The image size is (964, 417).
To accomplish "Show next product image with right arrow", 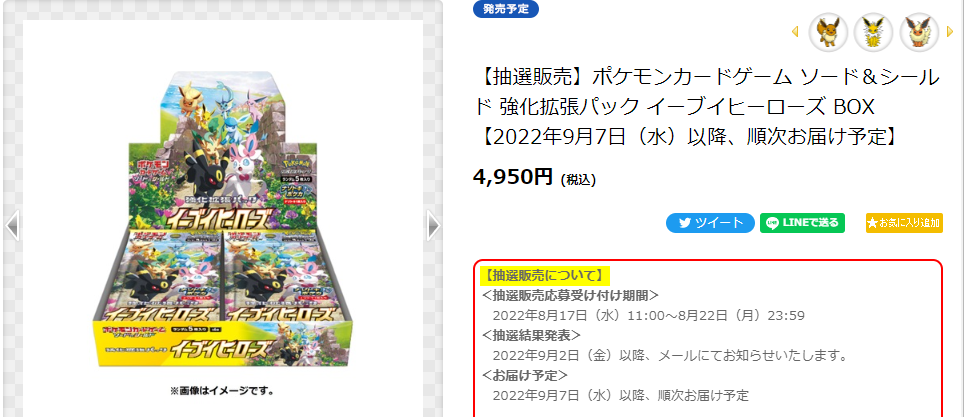I will 434,225.
